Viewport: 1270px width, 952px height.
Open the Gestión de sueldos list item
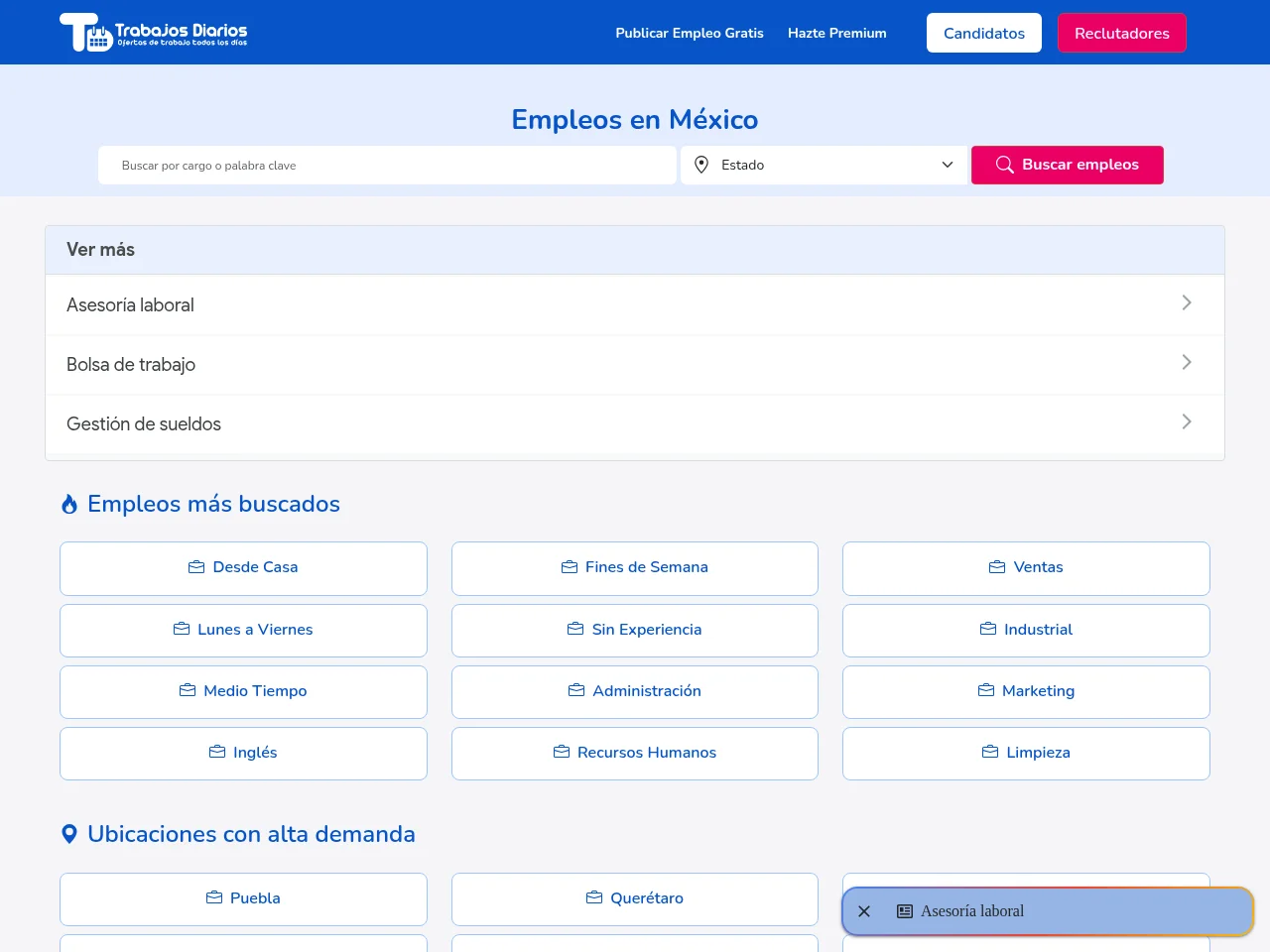(x=635, y=423)
